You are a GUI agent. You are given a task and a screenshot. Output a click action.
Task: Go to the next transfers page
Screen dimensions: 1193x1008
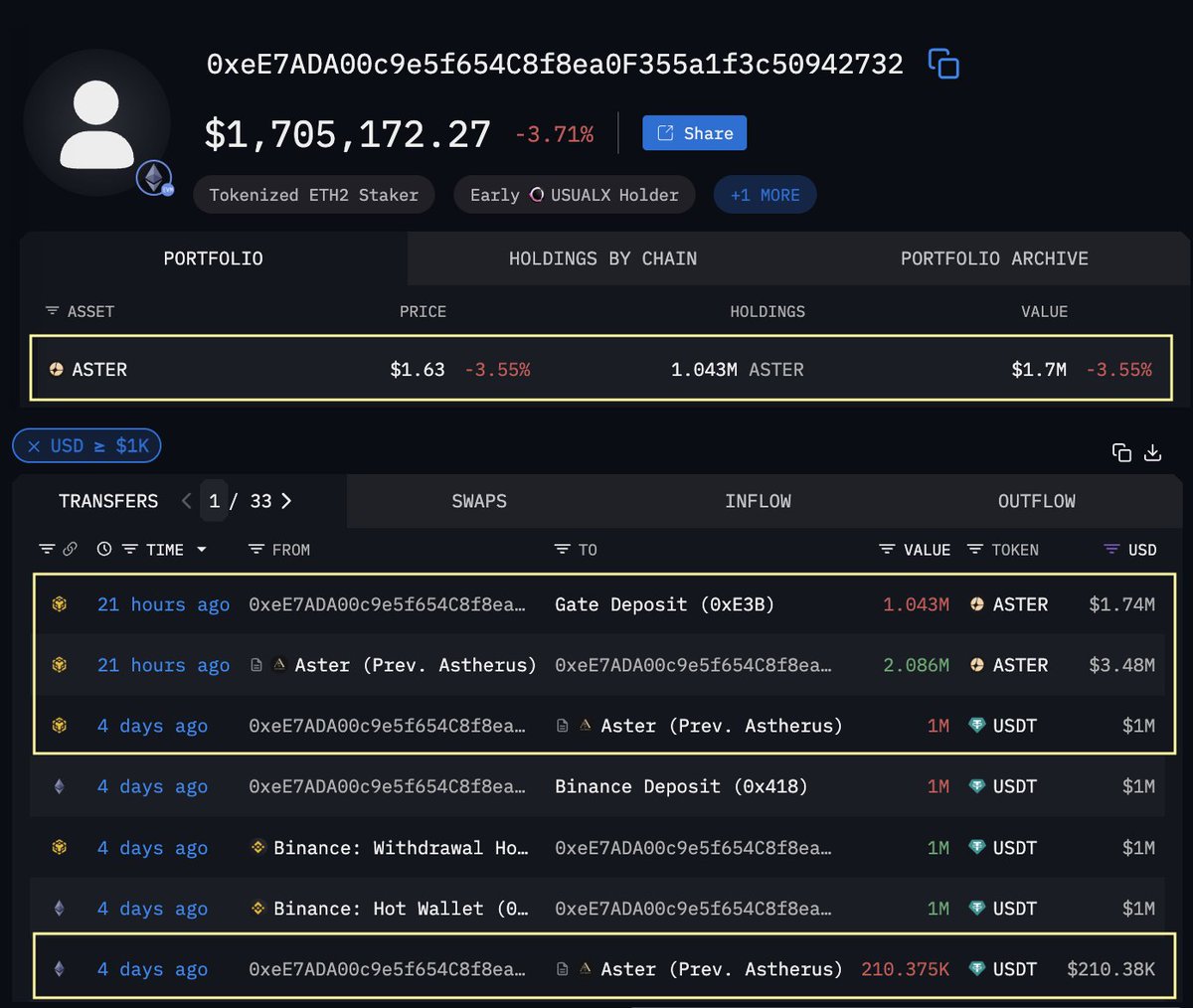pos(286,501)
